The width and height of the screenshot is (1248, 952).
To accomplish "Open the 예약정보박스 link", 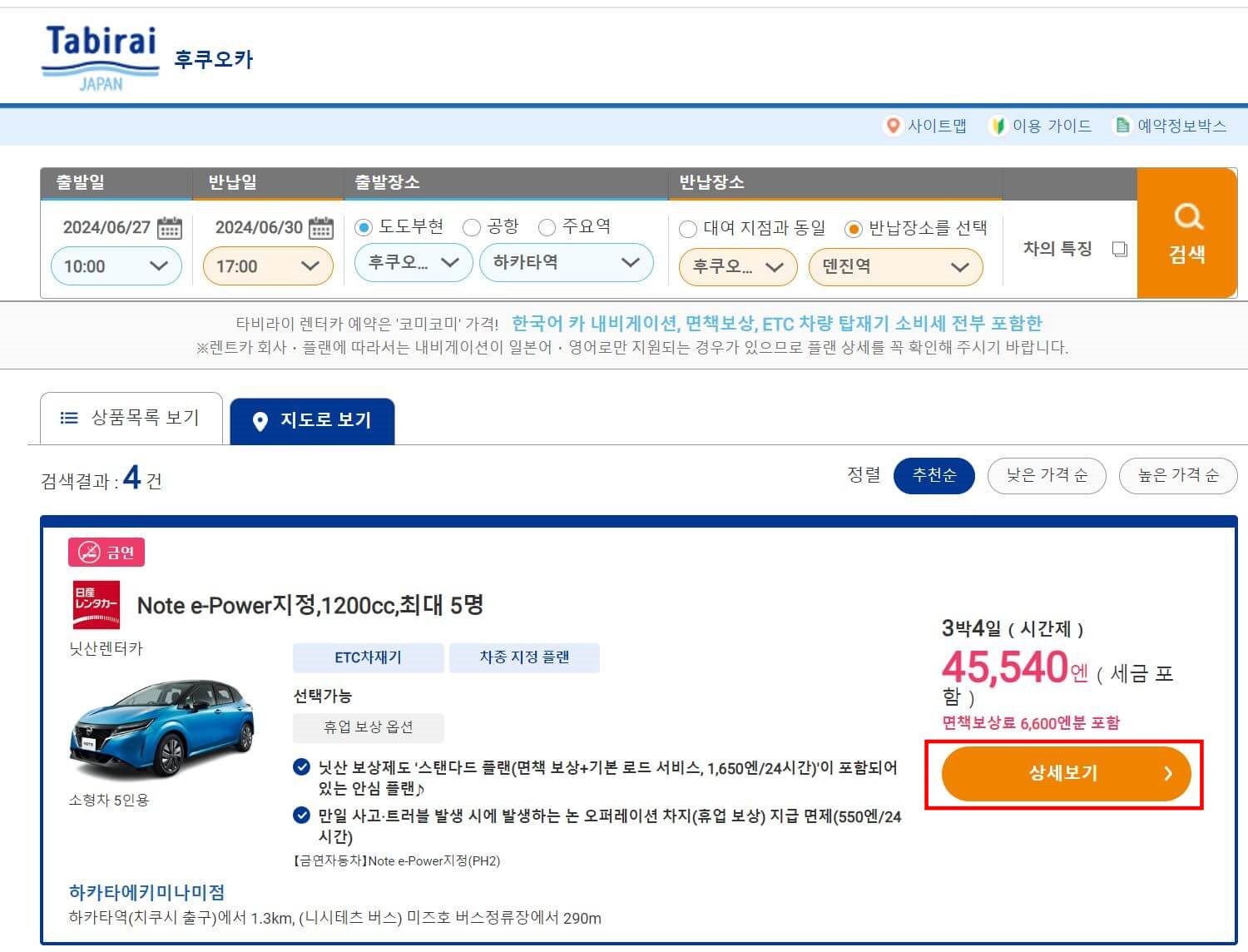I will coord(1181,126).
